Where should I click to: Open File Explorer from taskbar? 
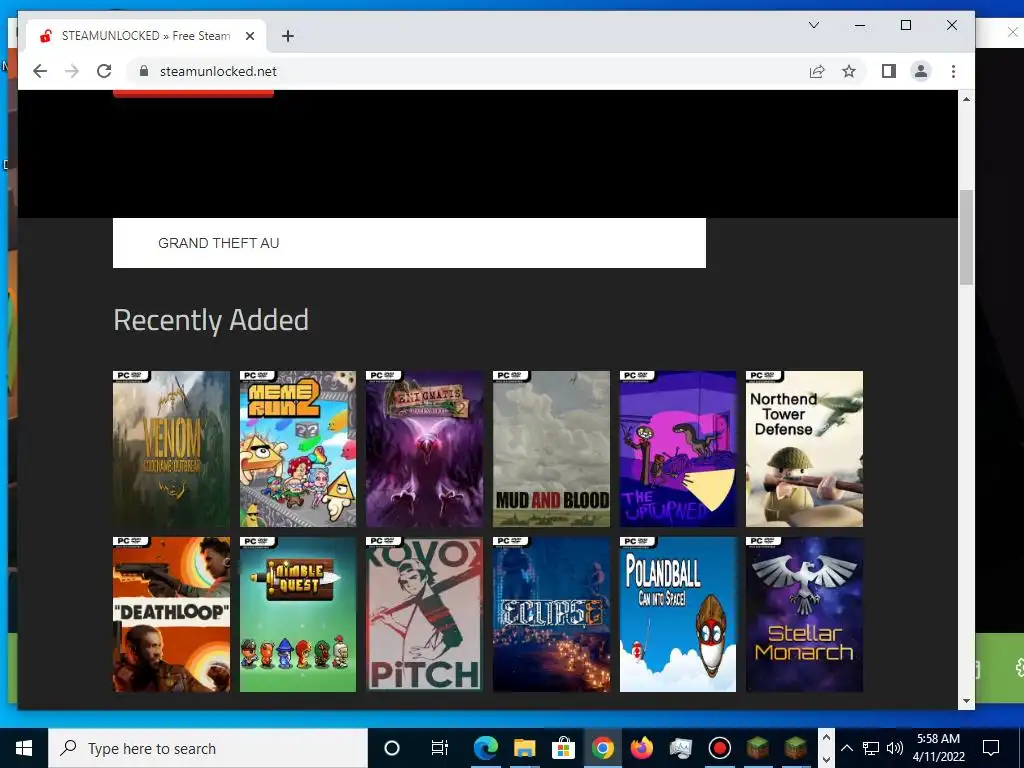pos(524,748)
